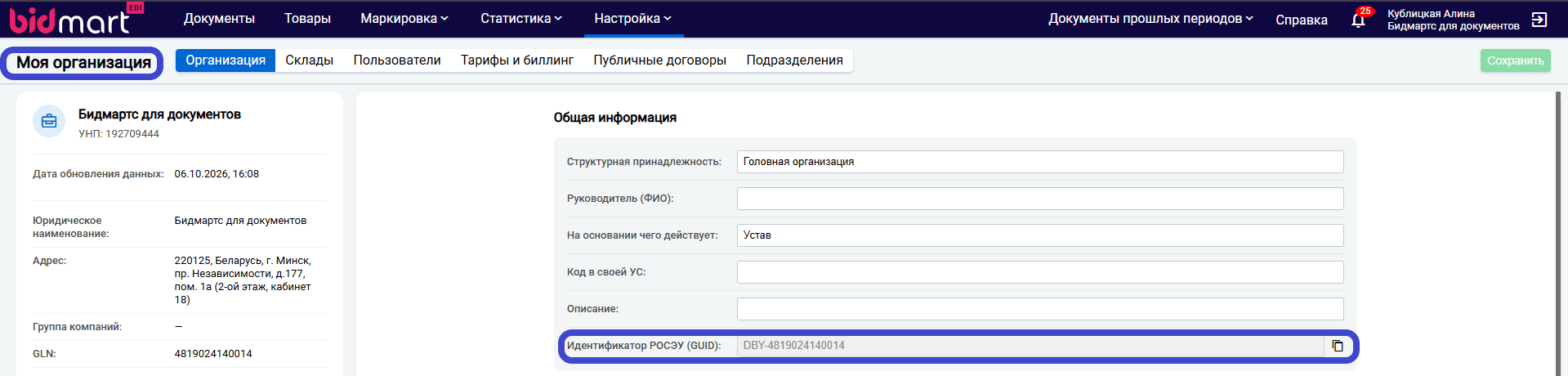The width and height of the screenshot is (1568, 376).
Task: Click the Общая информация heading
Action: click(614, 118)
